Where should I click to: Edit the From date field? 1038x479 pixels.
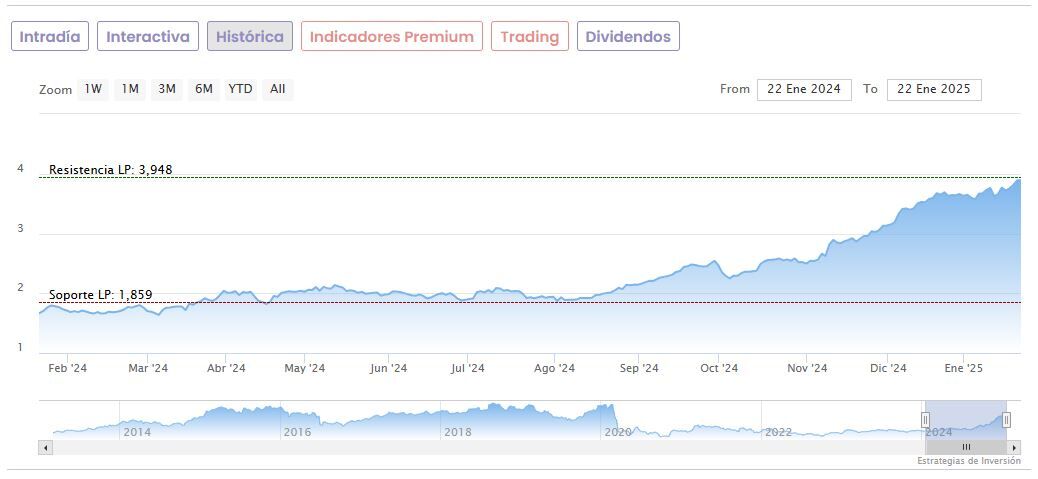point(804,89)
